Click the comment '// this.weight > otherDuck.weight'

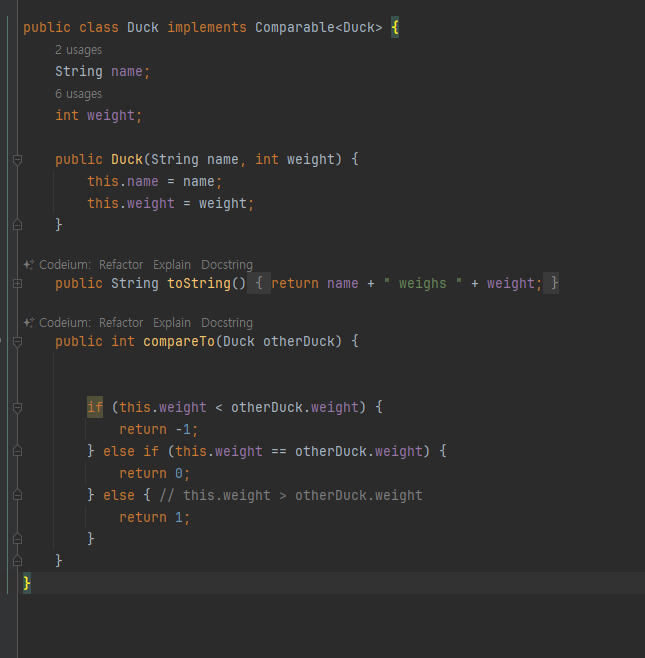291,496
